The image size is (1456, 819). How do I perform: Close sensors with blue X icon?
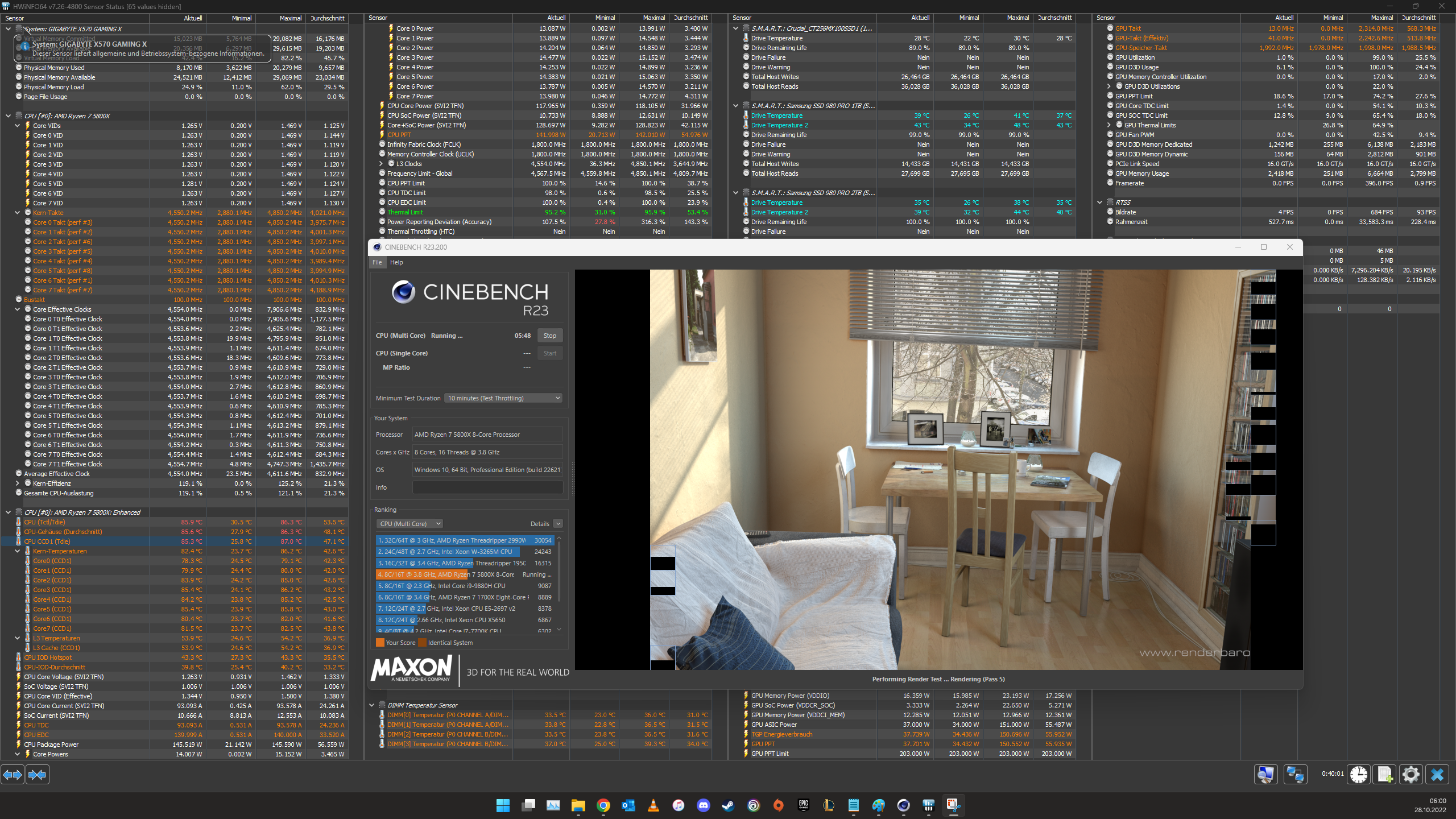point(1437,775)
